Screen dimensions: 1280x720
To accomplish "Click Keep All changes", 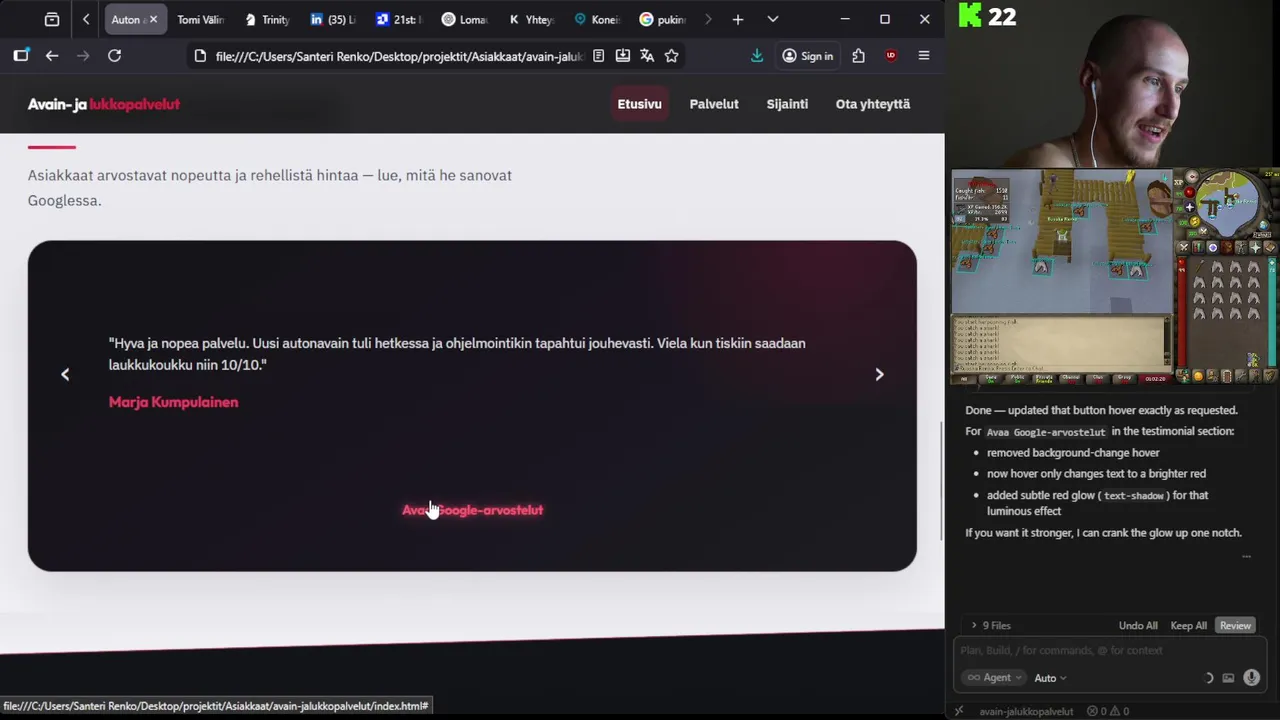I will click(x=1188, y=626).
